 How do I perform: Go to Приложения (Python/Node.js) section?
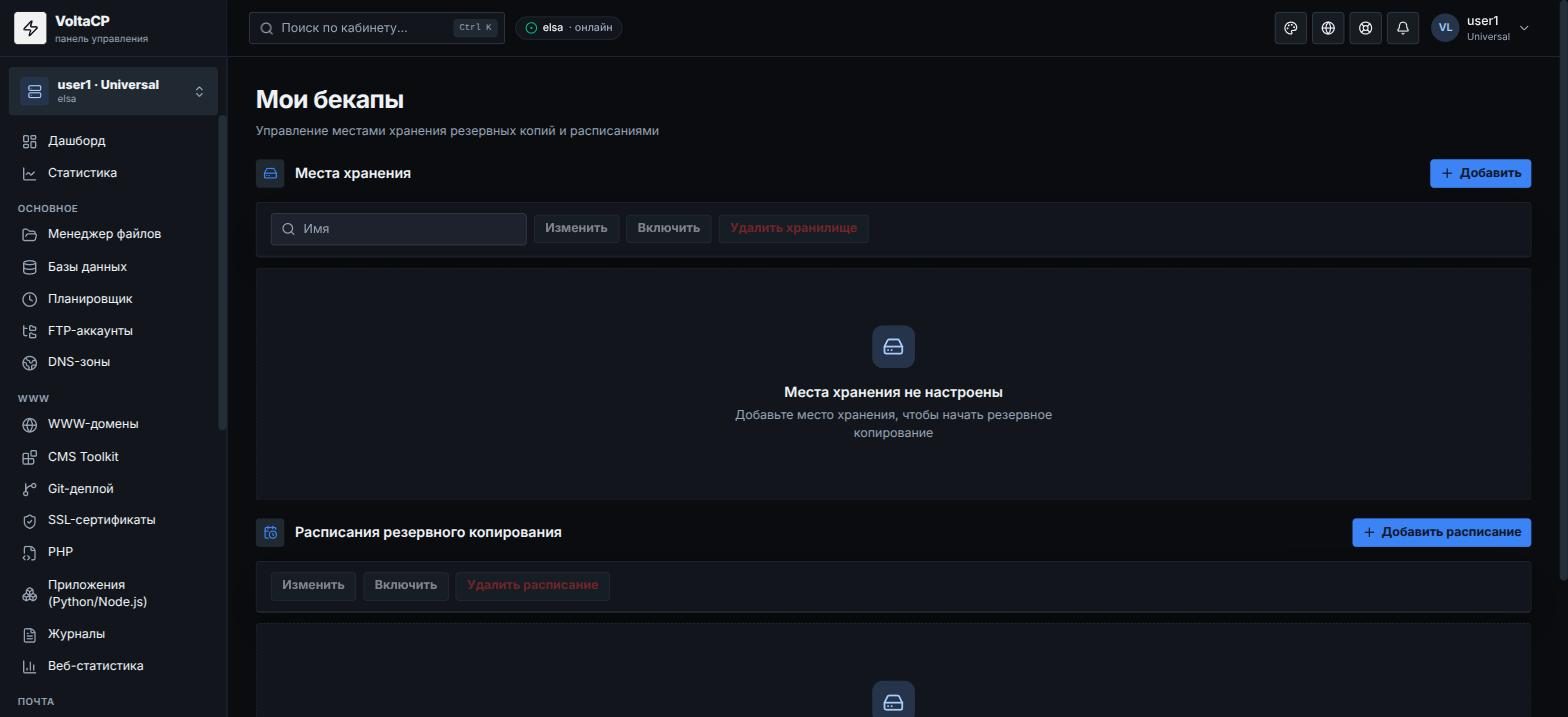[113, 593]
